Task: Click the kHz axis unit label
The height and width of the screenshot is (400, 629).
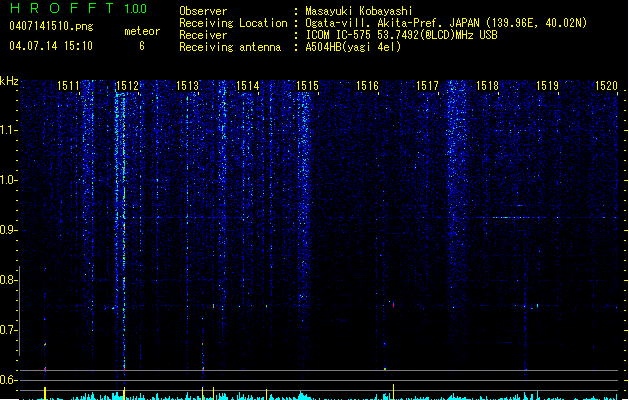Action: (9, 81)
